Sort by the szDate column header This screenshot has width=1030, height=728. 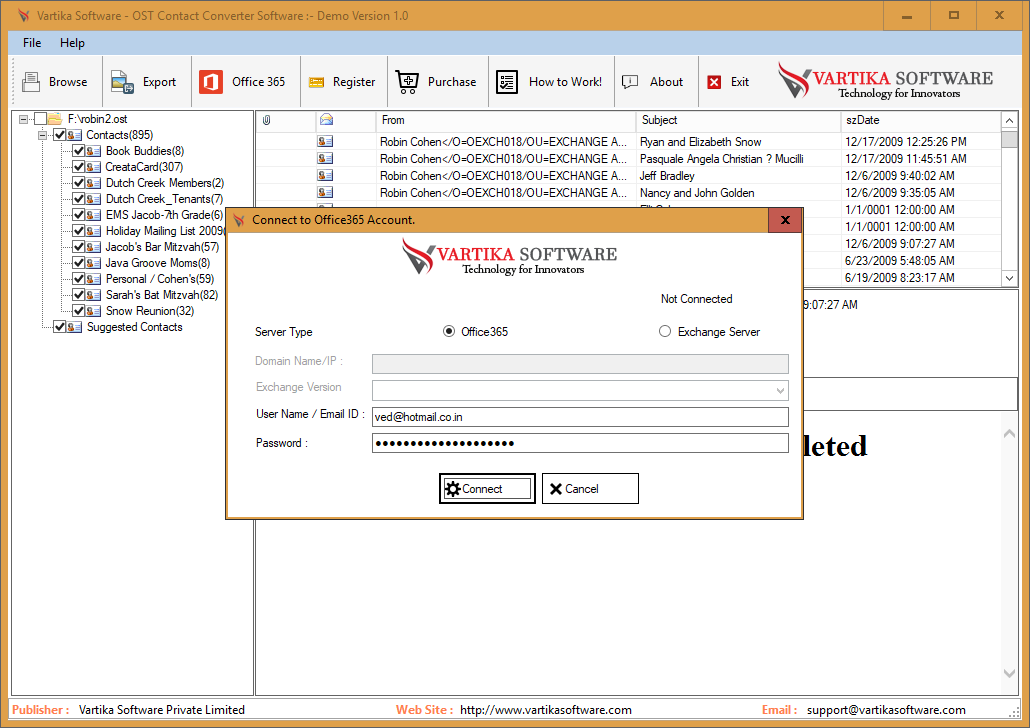[x=920, y=120]
